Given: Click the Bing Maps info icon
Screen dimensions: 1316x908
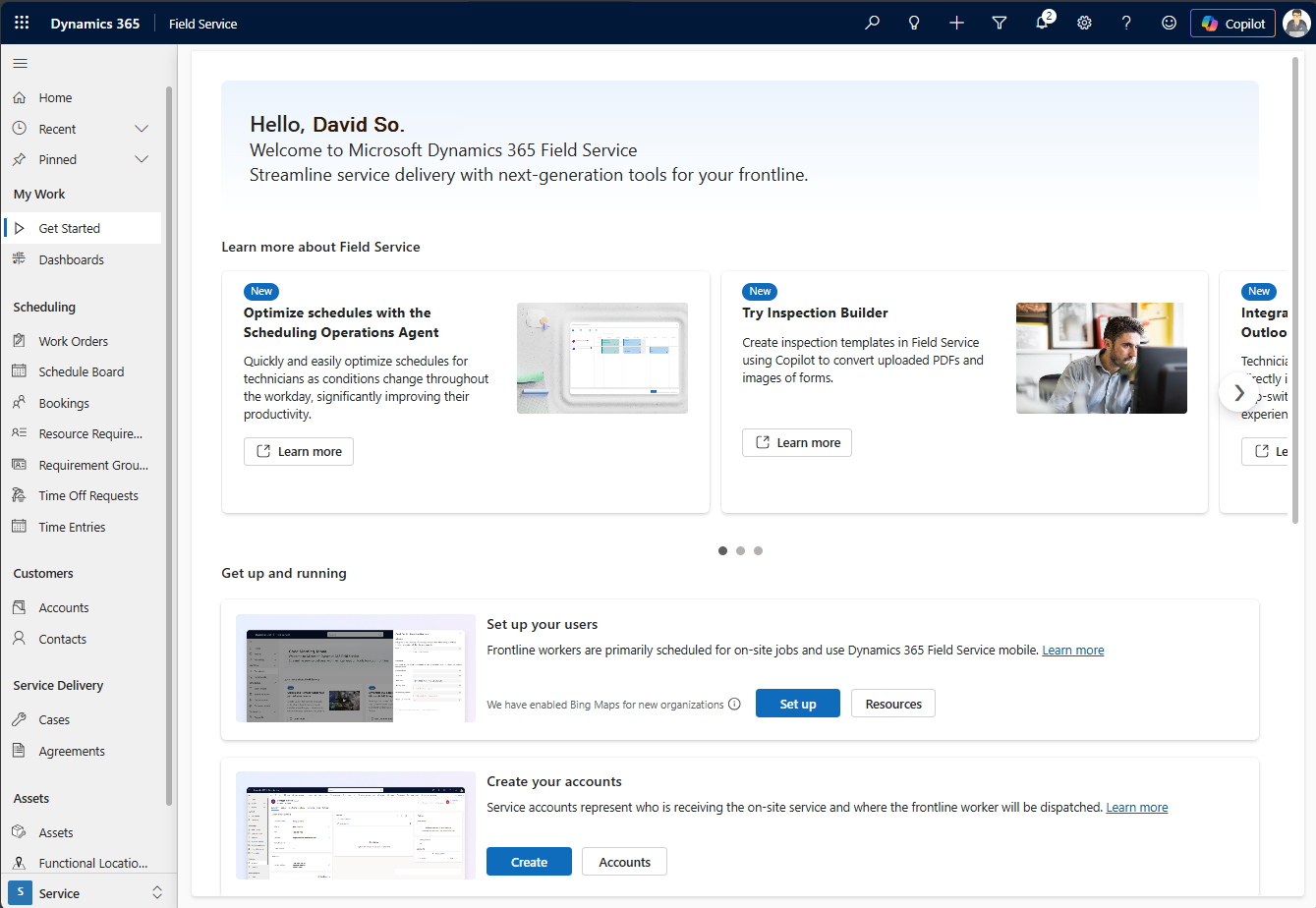Looking at the screenshot, I should point(734,704).
